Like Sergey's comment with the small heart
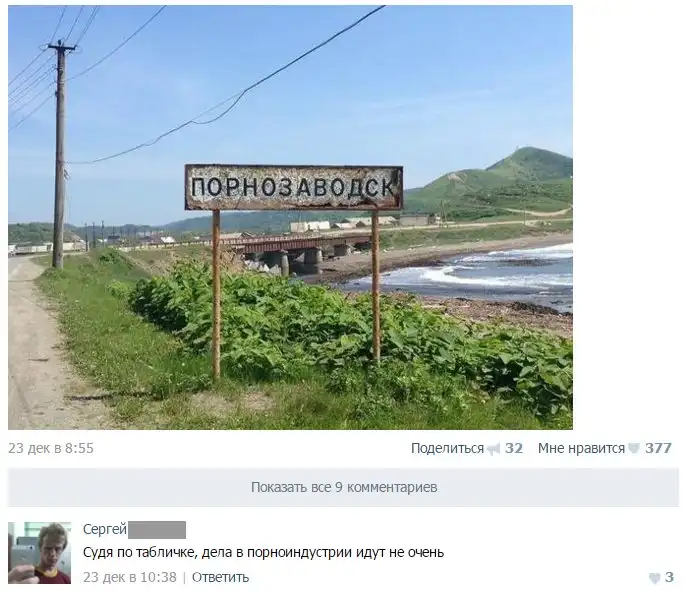The height and width of the screenshot is (591, 683). click(x=654, y=578)
